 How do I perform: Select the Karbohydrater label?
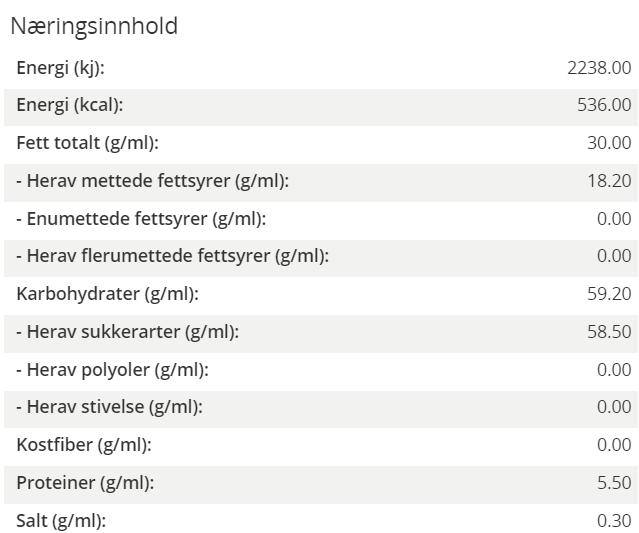coord(108,294)
